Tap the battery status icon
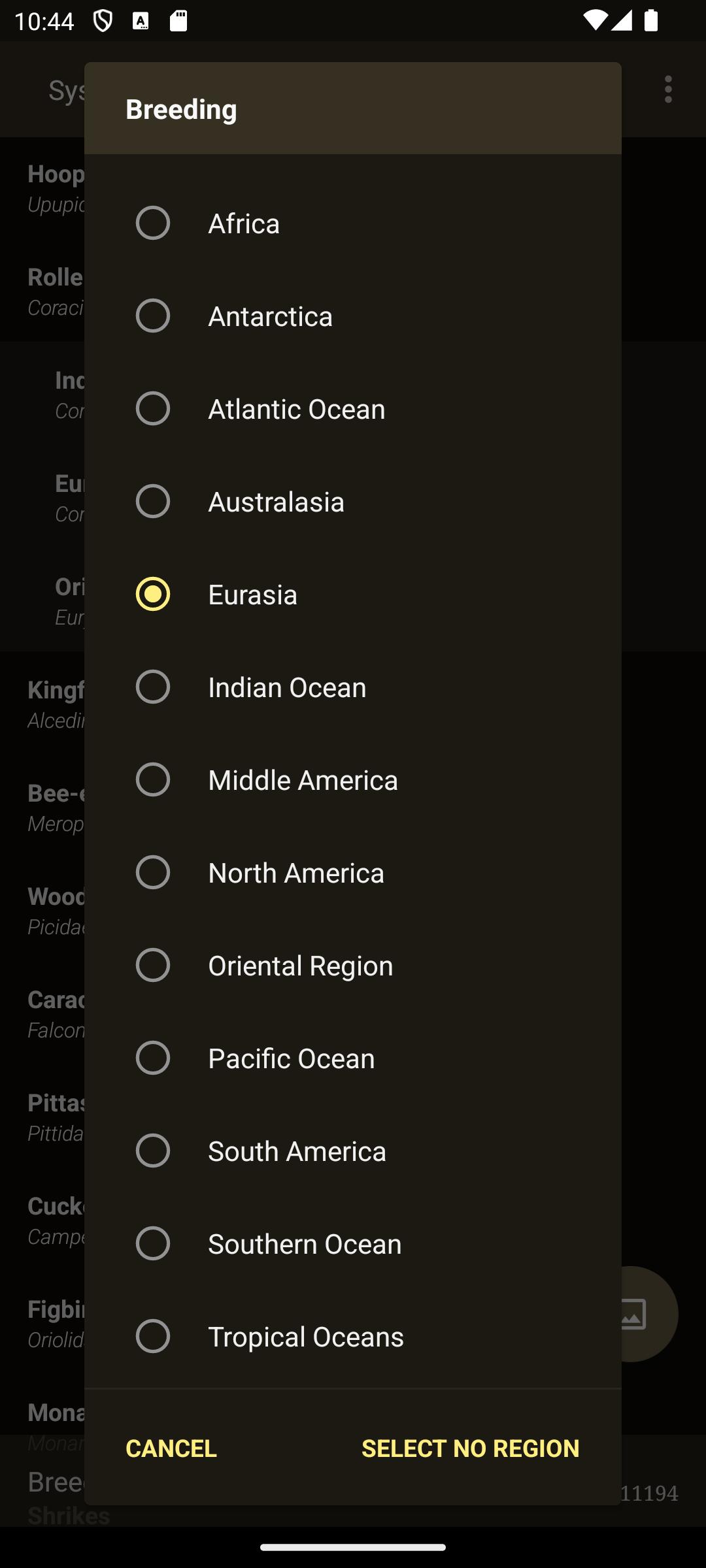 pos(650,21)
